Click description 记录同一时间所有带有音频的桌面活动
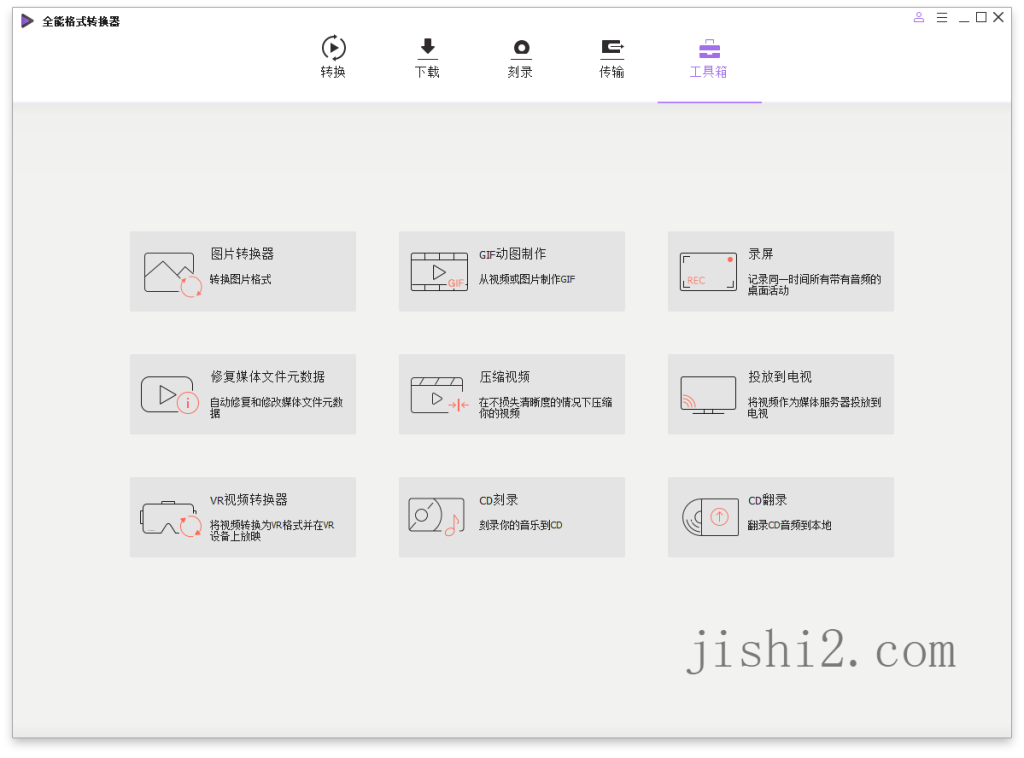Image resolution: width=1024 pixels, height=758 pixels. click(814, 285)
